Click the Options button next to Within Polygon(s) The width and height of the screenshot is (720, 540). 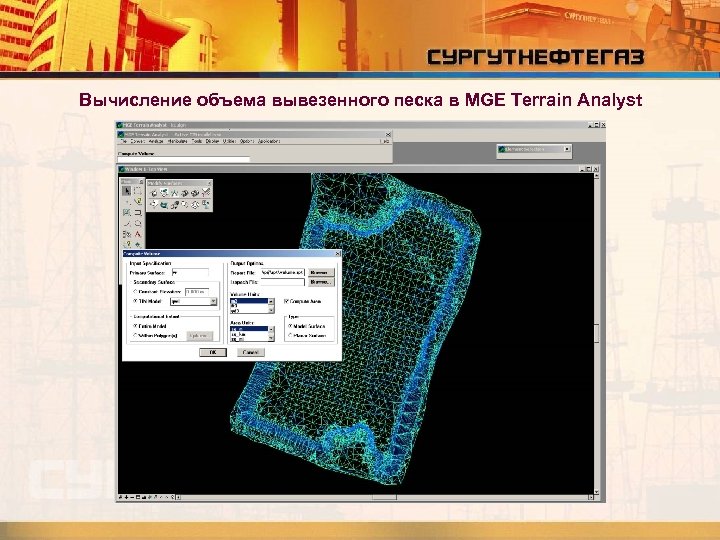(200, 336)
